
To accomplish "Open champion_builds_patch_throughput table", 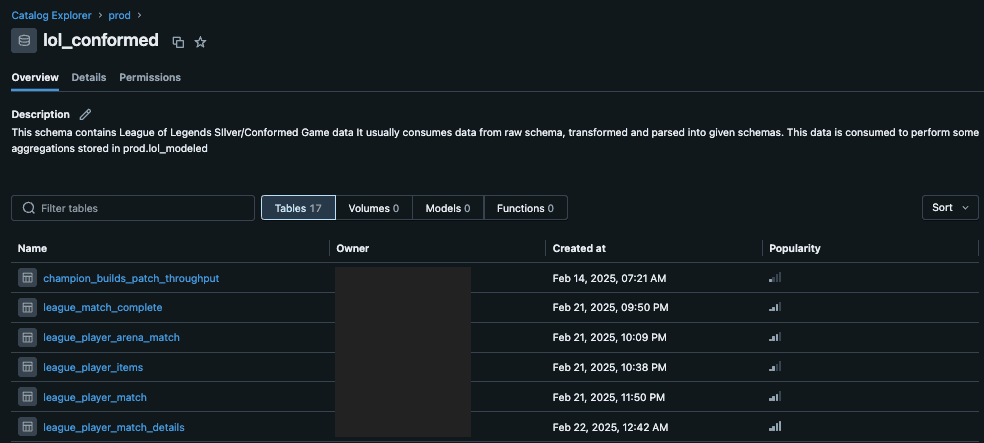I will tap(131, 278).
